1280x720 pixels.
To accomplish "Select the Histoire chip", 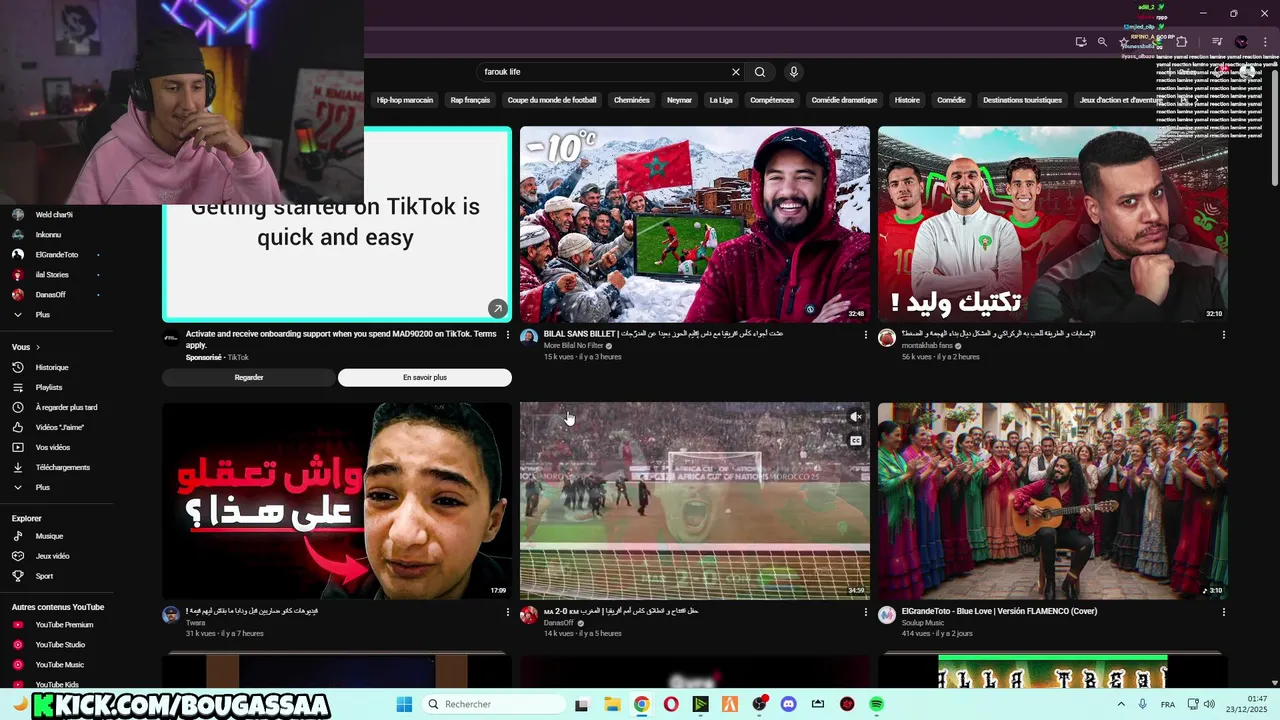I will tap(907, 100).
